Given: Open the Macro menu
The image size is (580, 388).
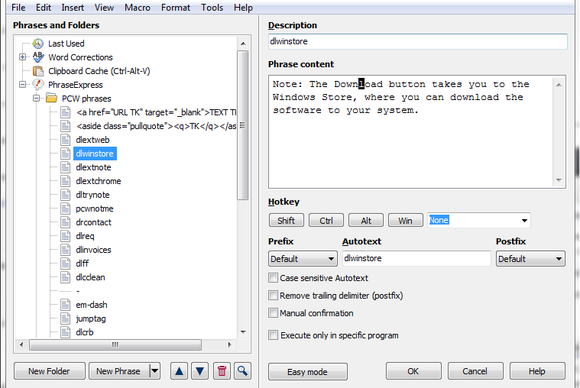Looking at the screenshot, I should coord(137,7).
